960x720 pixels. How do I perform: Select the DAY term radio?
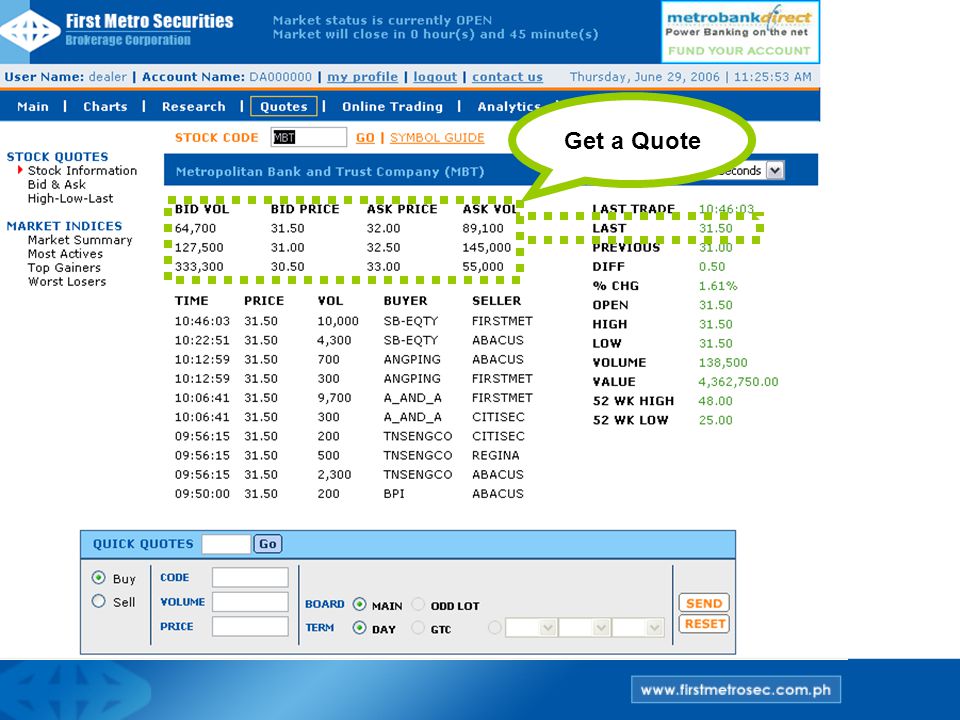point(359,628)
